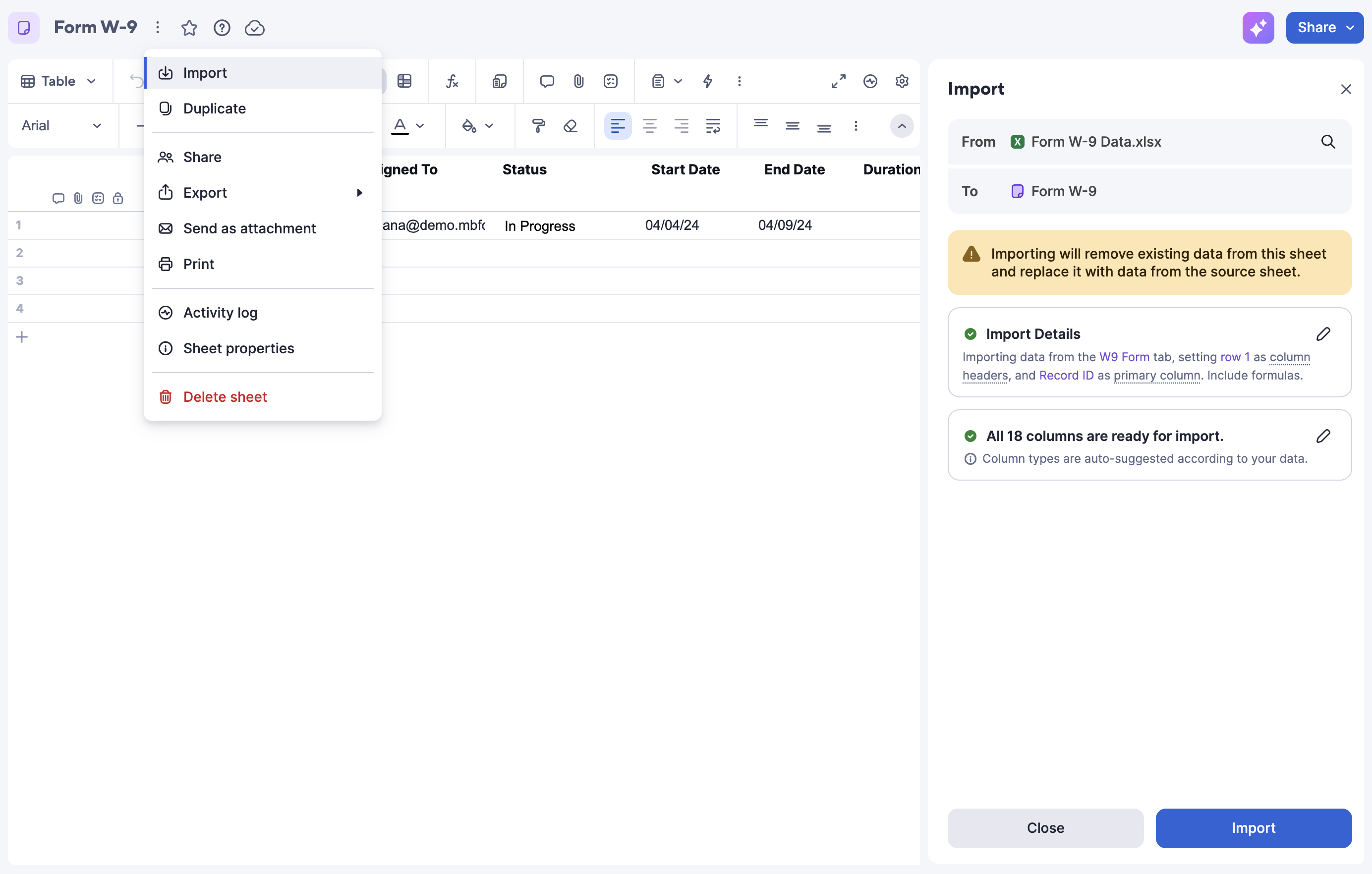The width and height of the screenshot is (1372, 874).
Task: Open the sheet settings gear
Action: point(902,81)
